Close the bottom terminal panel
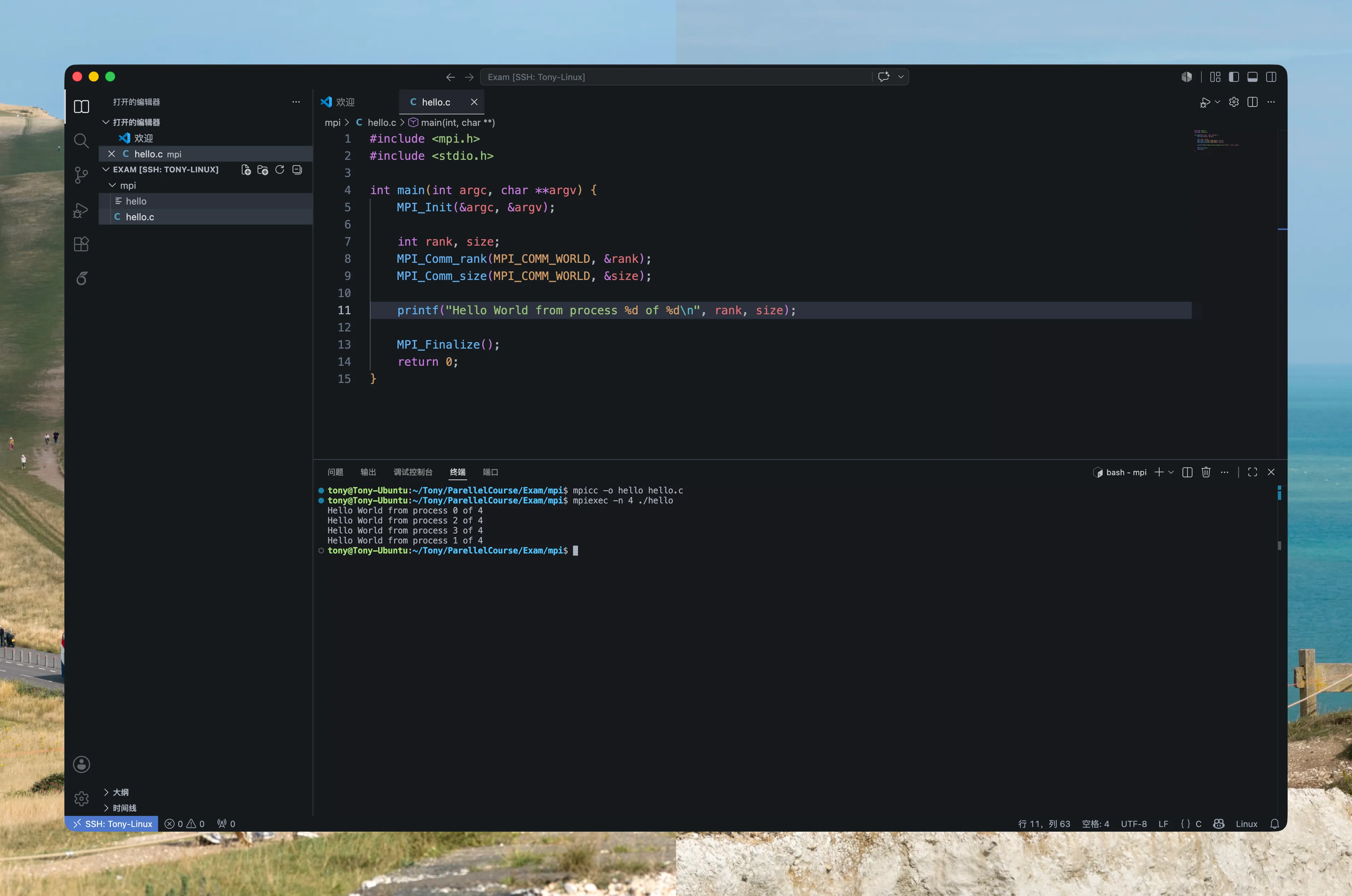1352x896 pixels. pyautogui.click(x=1272, y=473)
